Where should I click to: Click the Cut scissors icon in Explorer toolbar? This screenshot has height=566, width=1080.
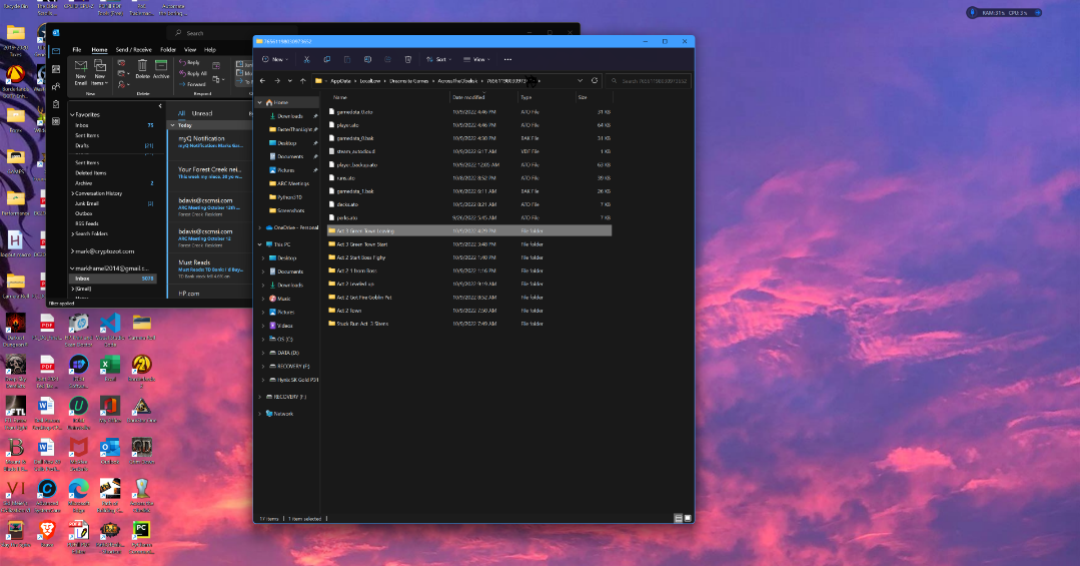[307, 60]
